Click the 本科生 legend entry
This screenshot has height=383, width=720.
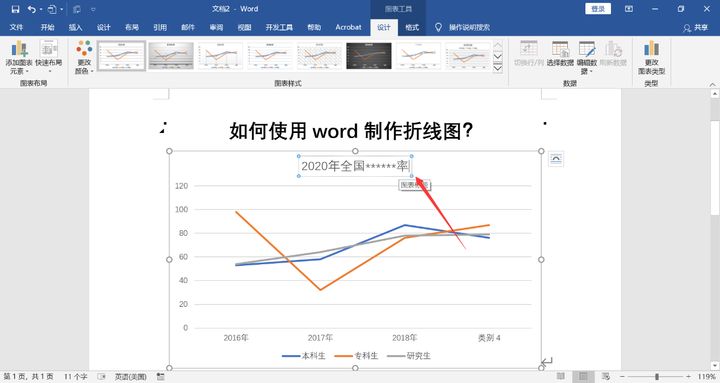click(x=304, y=355)
